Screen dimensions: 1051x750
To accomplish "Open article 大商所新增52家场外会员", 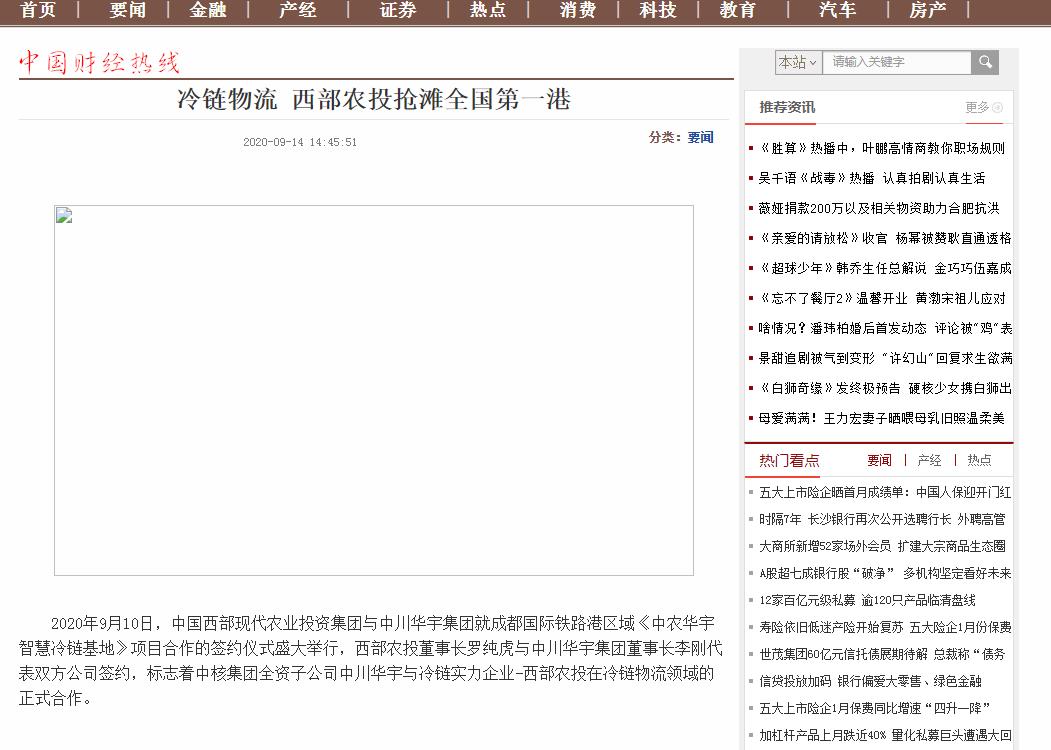I will coord(882,546).
